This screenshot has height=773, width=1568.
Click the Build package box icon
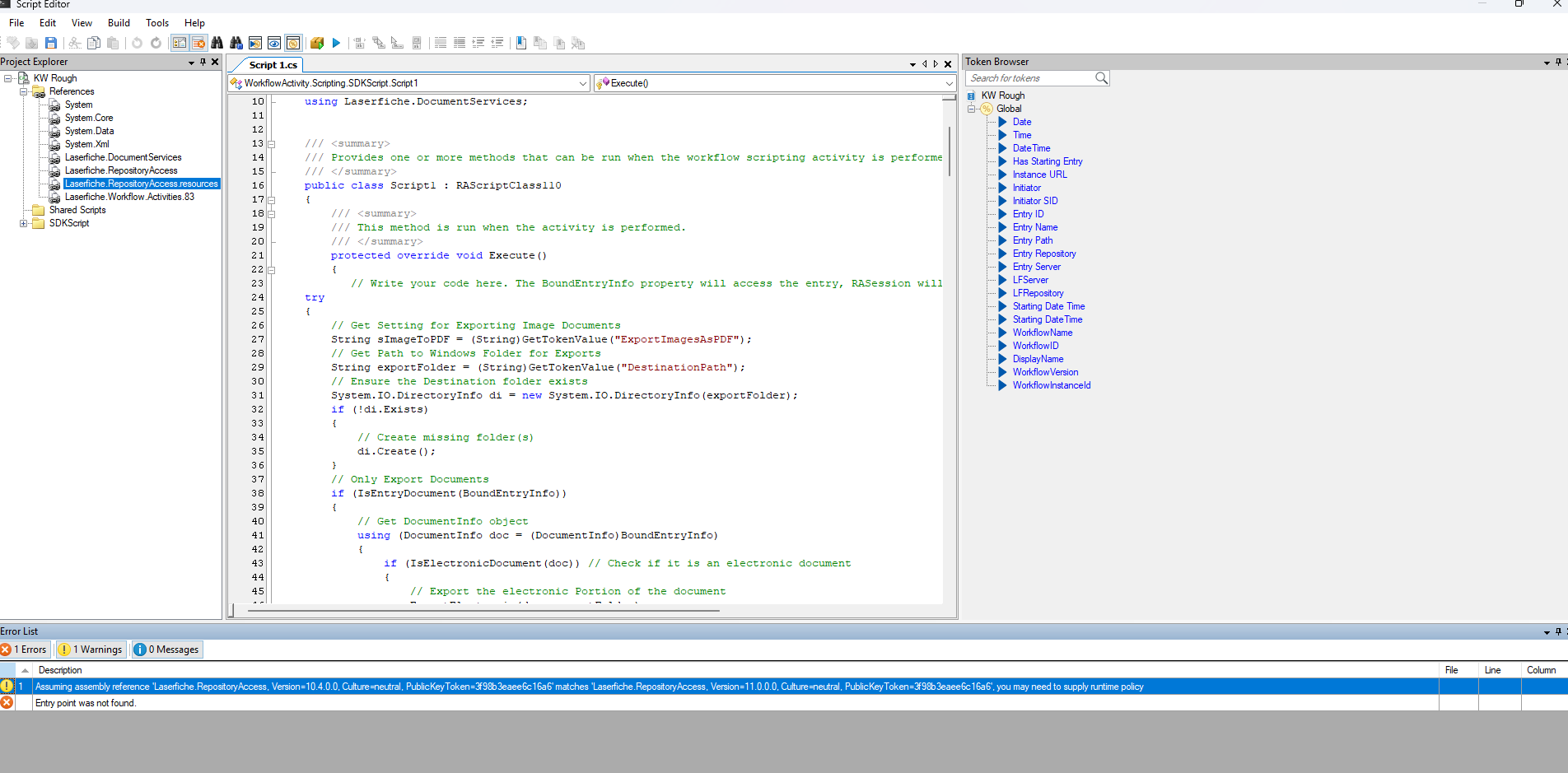[317, 43]
